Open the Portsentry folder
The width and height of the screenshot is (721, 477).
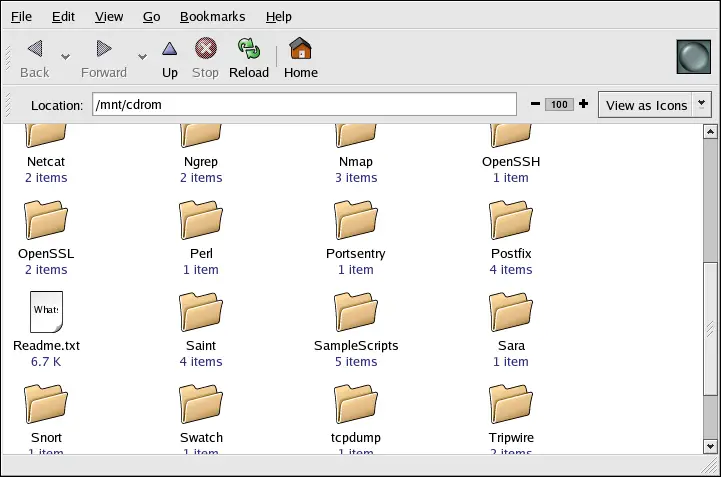tap(355, 220)
